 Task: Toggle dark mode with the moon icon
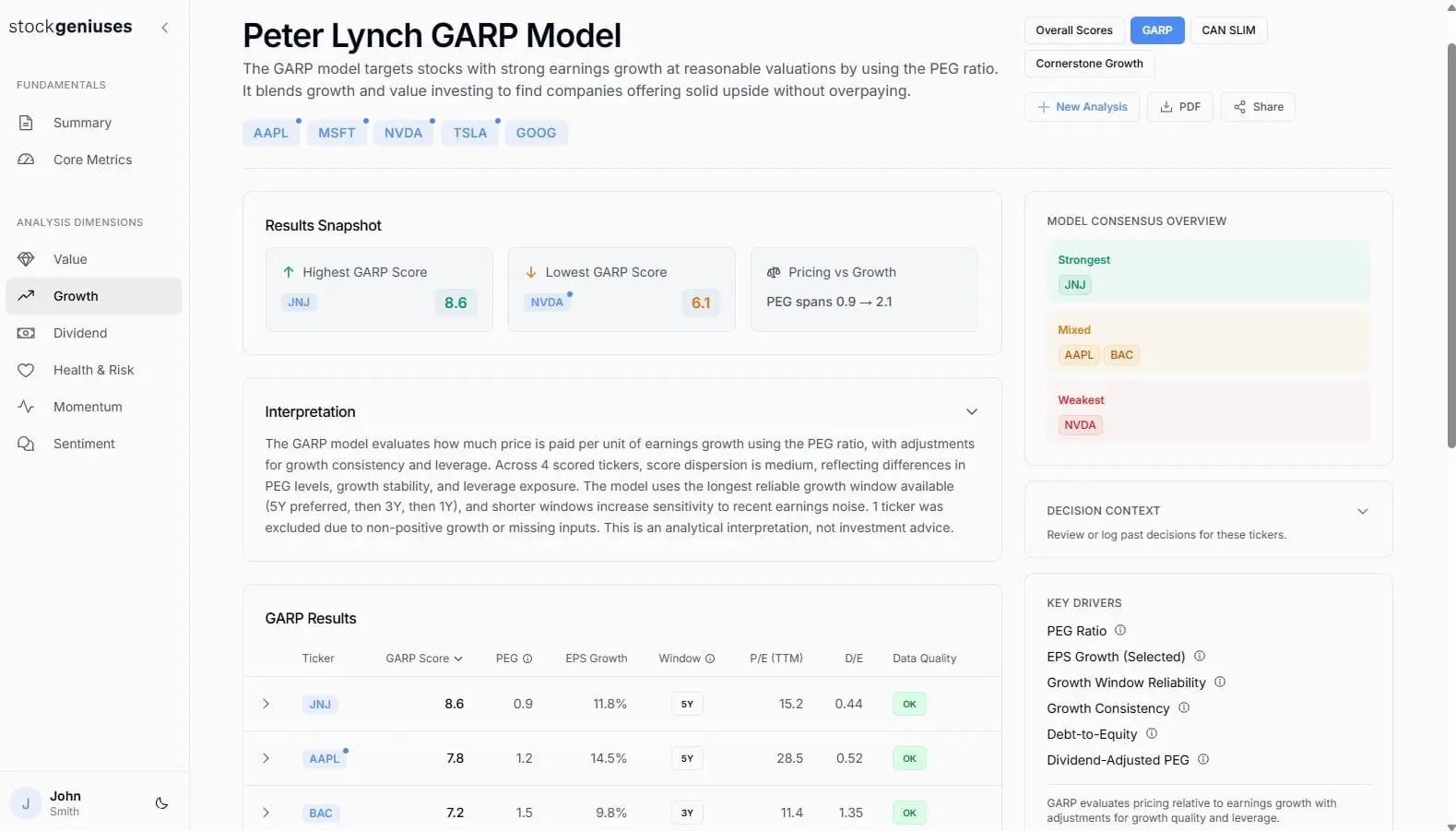click(161, 803)
